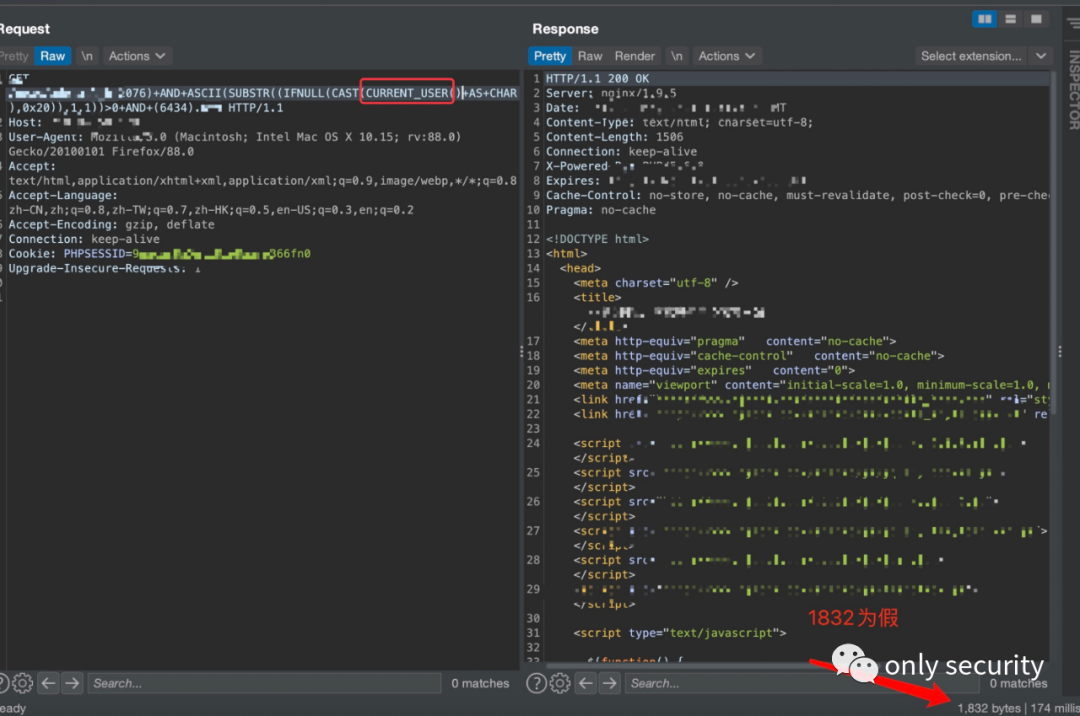Click 'Connection: keep-alive' response header
The width and height of the screenshot is (1080, 716).
(x=621, y=151)
